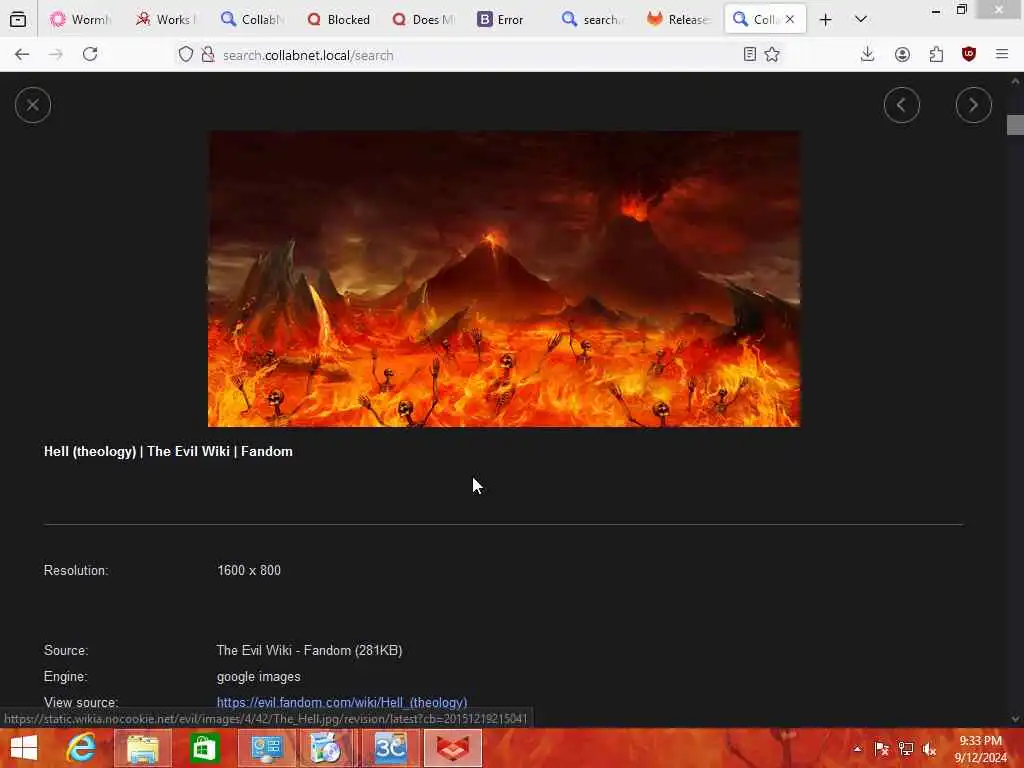Open evil.fandom.com Hell theology source link

[x=342, y=703]
